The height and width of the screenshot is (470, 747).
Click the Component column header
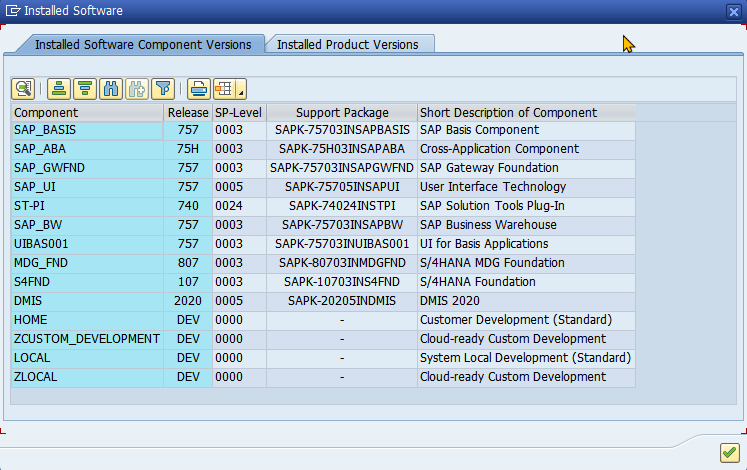tap(87, 113)
